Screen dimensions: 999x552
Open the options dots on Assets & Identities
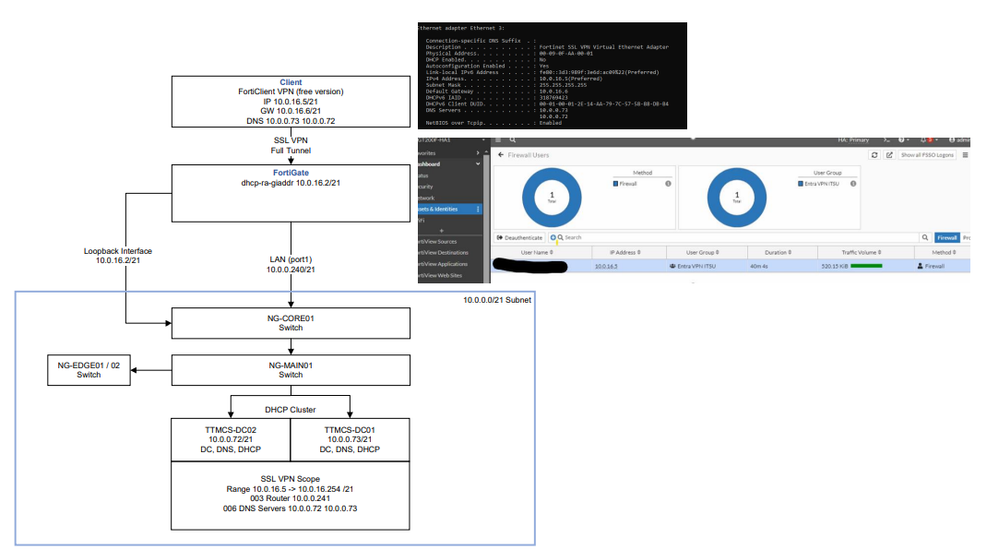[478, 209]
